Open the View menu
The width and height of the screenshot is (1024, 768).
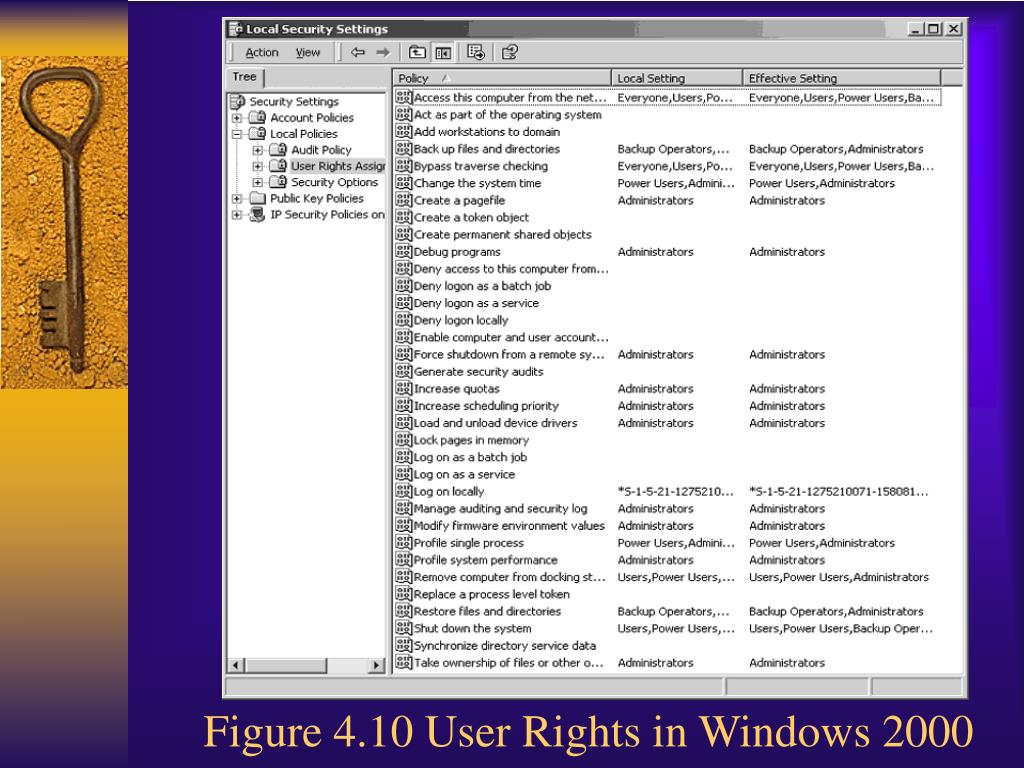(x=308, y=52)
